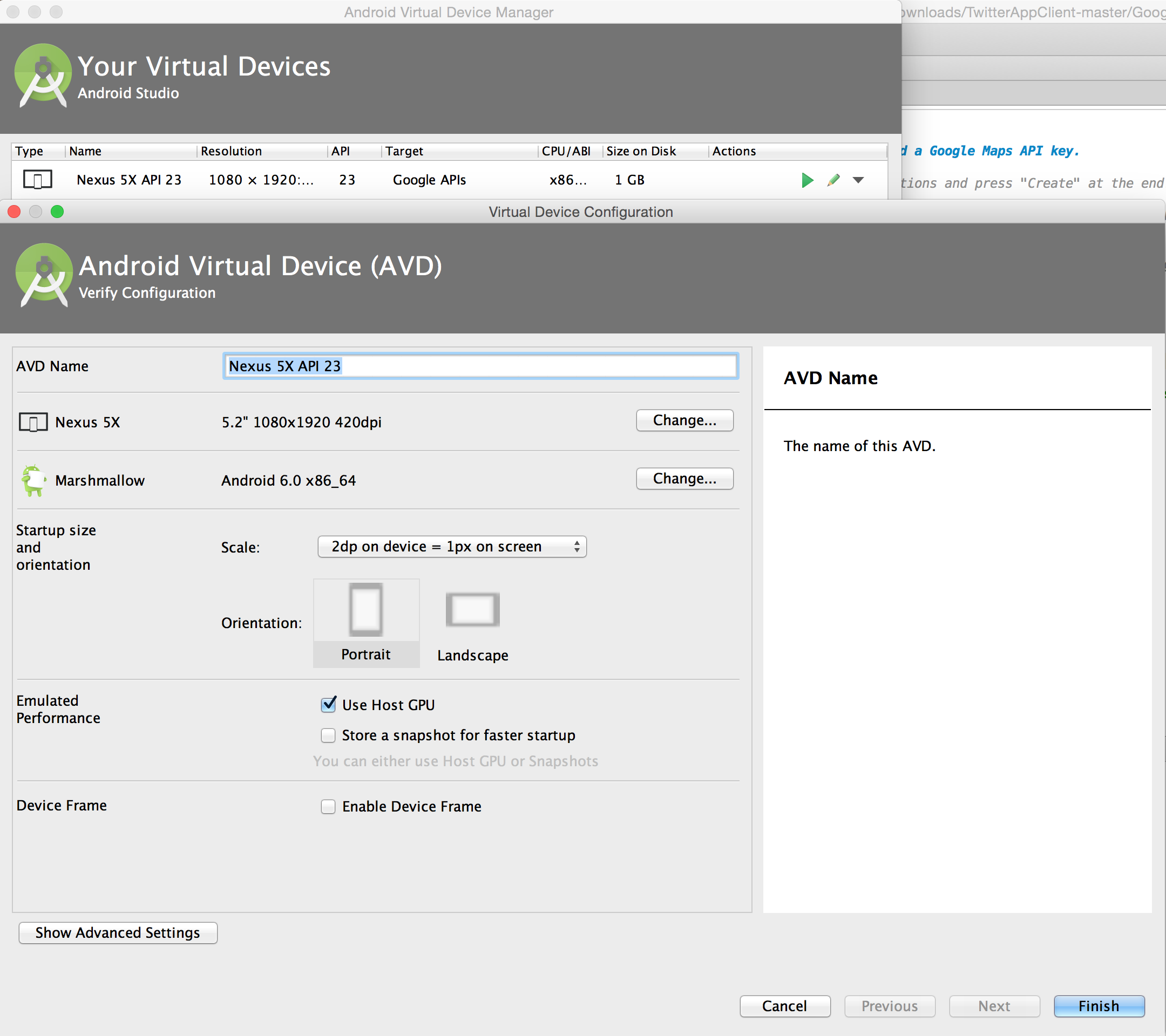Click the AVD Name text field

[480, 366]
